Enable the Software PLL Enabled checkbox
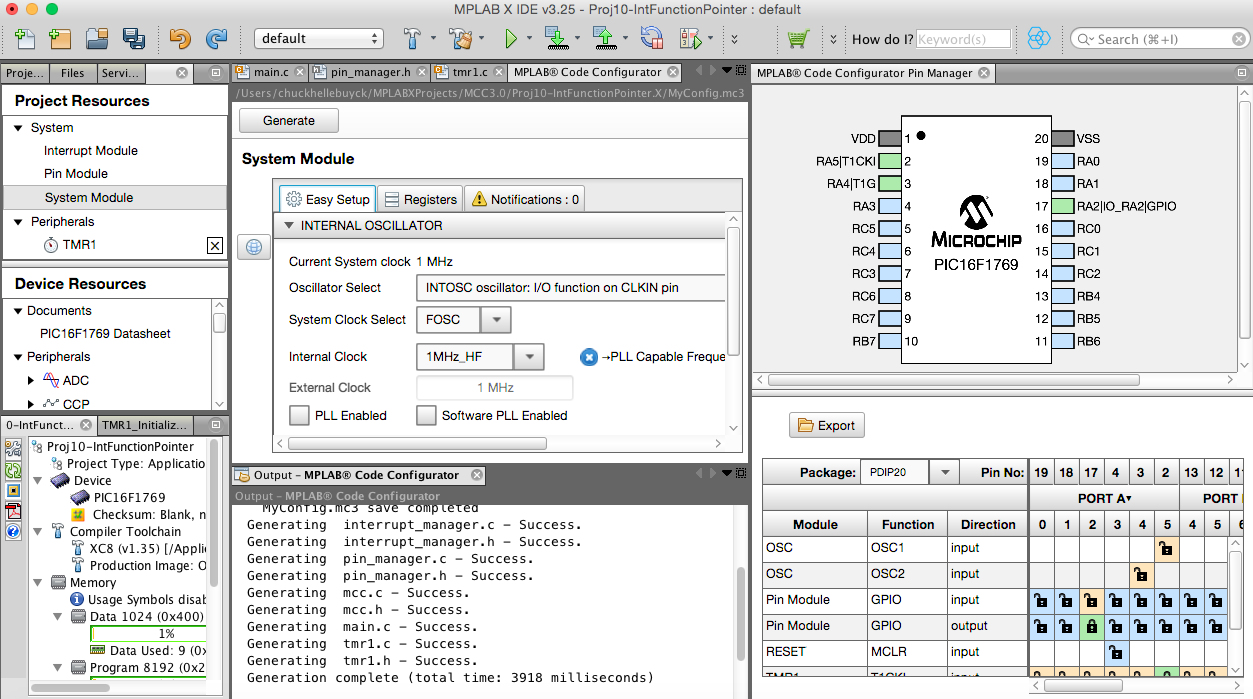The height and width of the screenshot is (699, 1253). pyautogui.click(x=426, y=415)
